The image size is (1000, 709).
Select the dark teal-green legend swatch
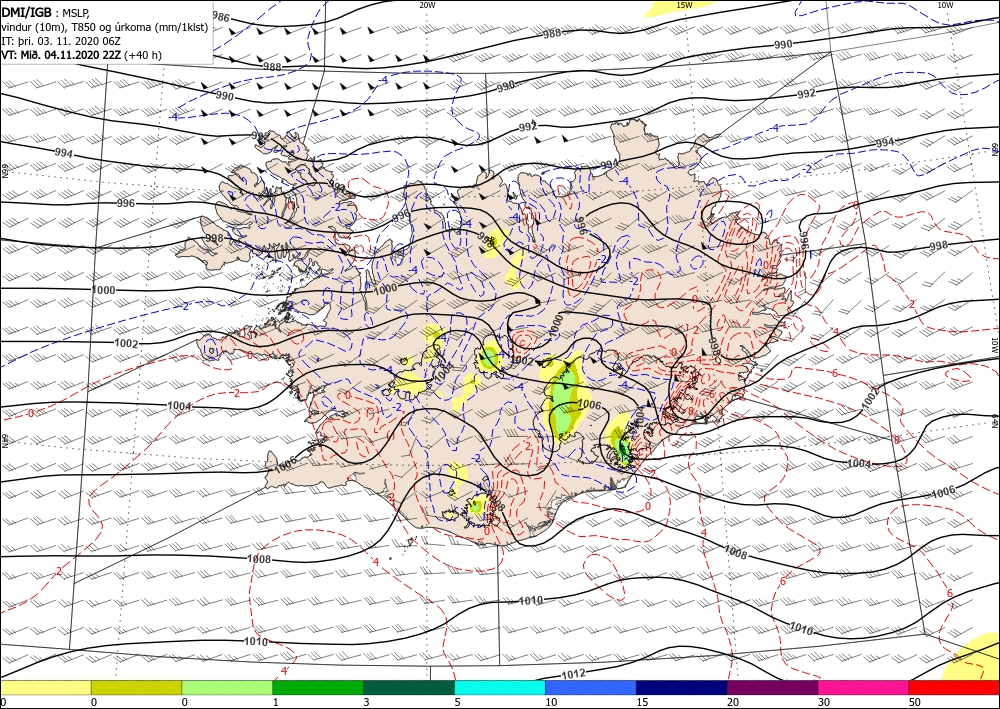pos(409,687)
